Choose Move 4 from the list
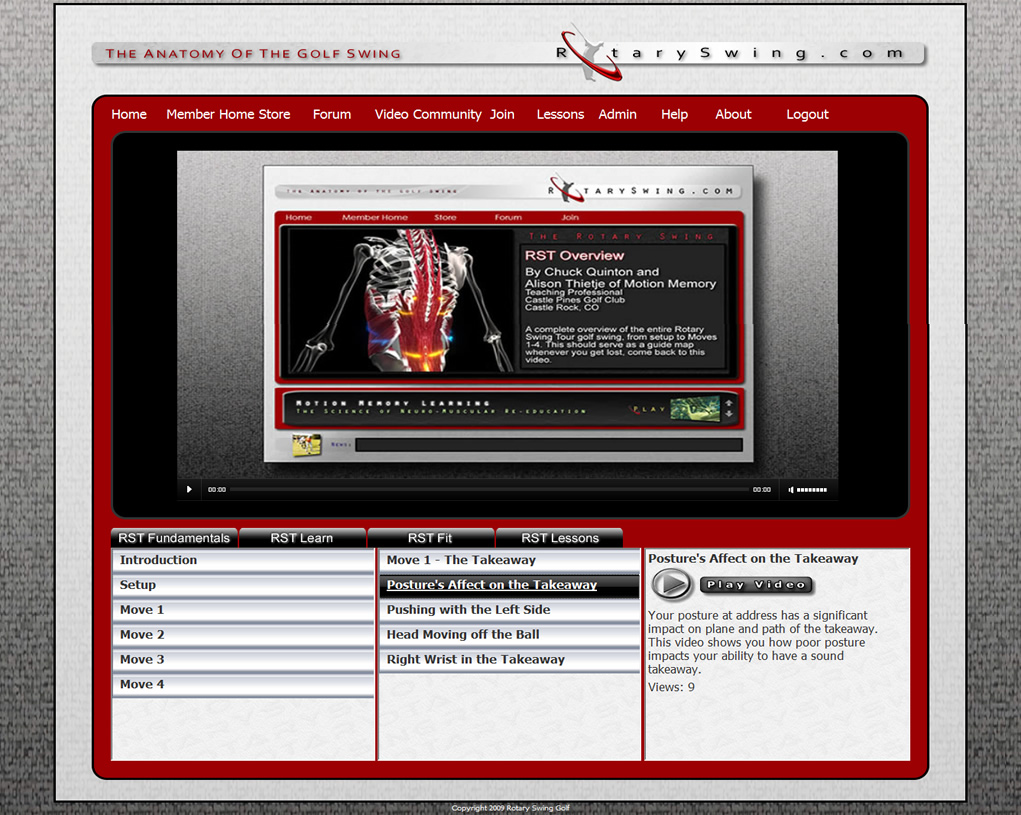The width and height of the screenshot is (1021, 815). pyautogui.click(x=244, y=684)
